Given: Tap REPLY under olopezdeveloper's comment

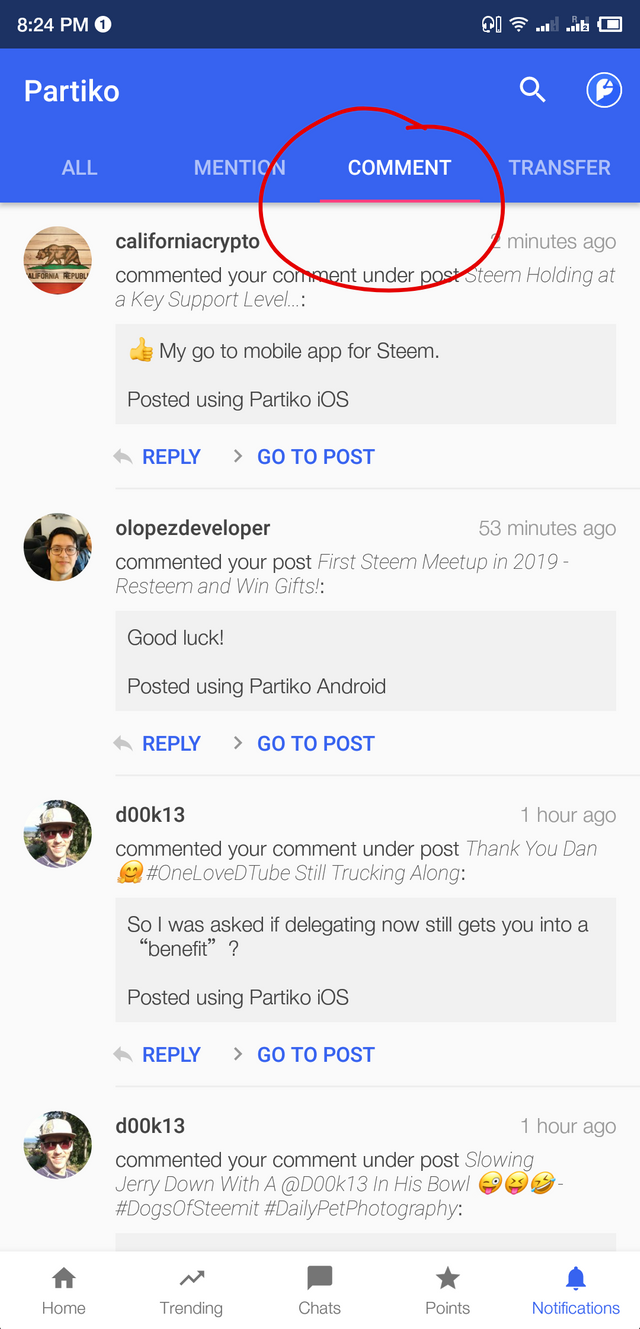Looking at the screenshot, I should click(x=171, y=743).
